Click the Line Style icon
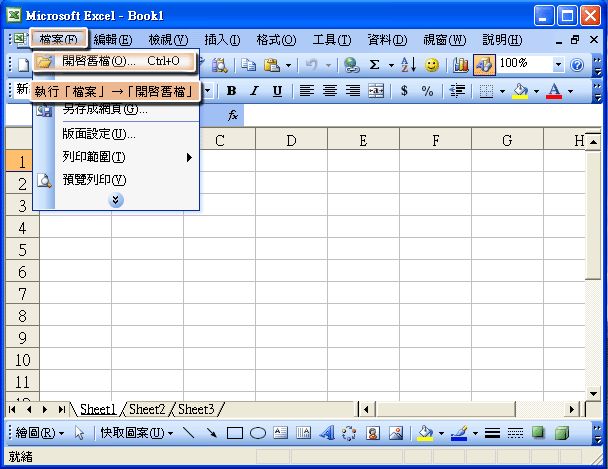This screenshot has width=608, height=469. tap(492, 433)
